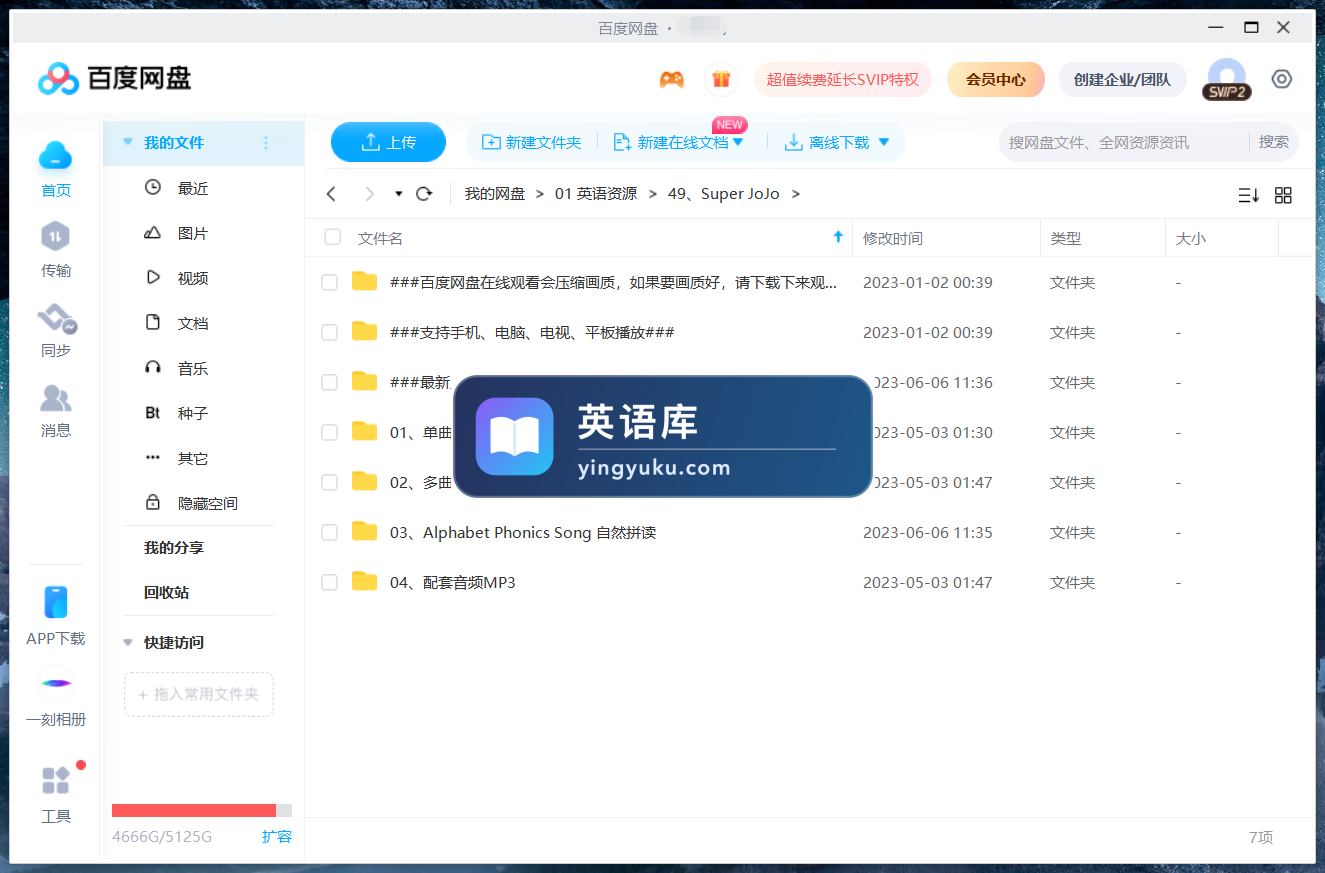This screenshot has width=1325, height=873.
Task: Open the 文档 documents category
Action: (193, 323)
